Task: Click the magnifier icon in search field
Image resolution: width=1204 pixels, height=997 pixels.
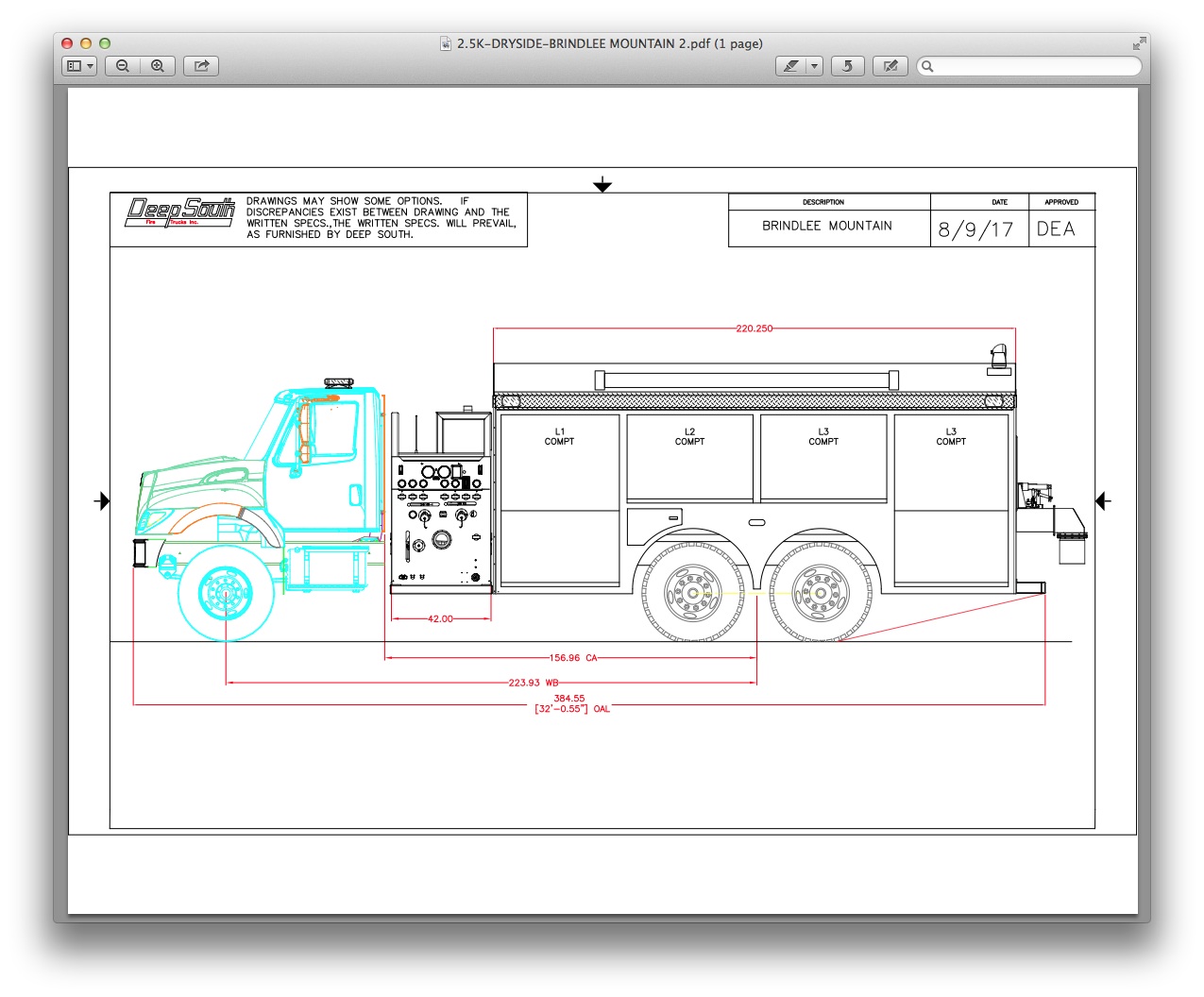Action: click(x=927, y=66)
